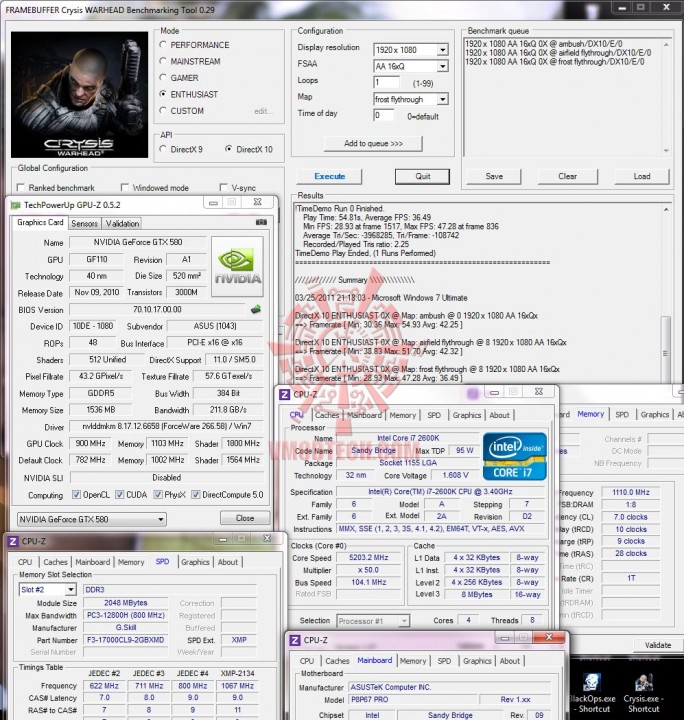The width and height of the screenshot is (684, 720).
Task: Toggle OpenCL checkbox in GPU-Z
Action: point(76,495)
